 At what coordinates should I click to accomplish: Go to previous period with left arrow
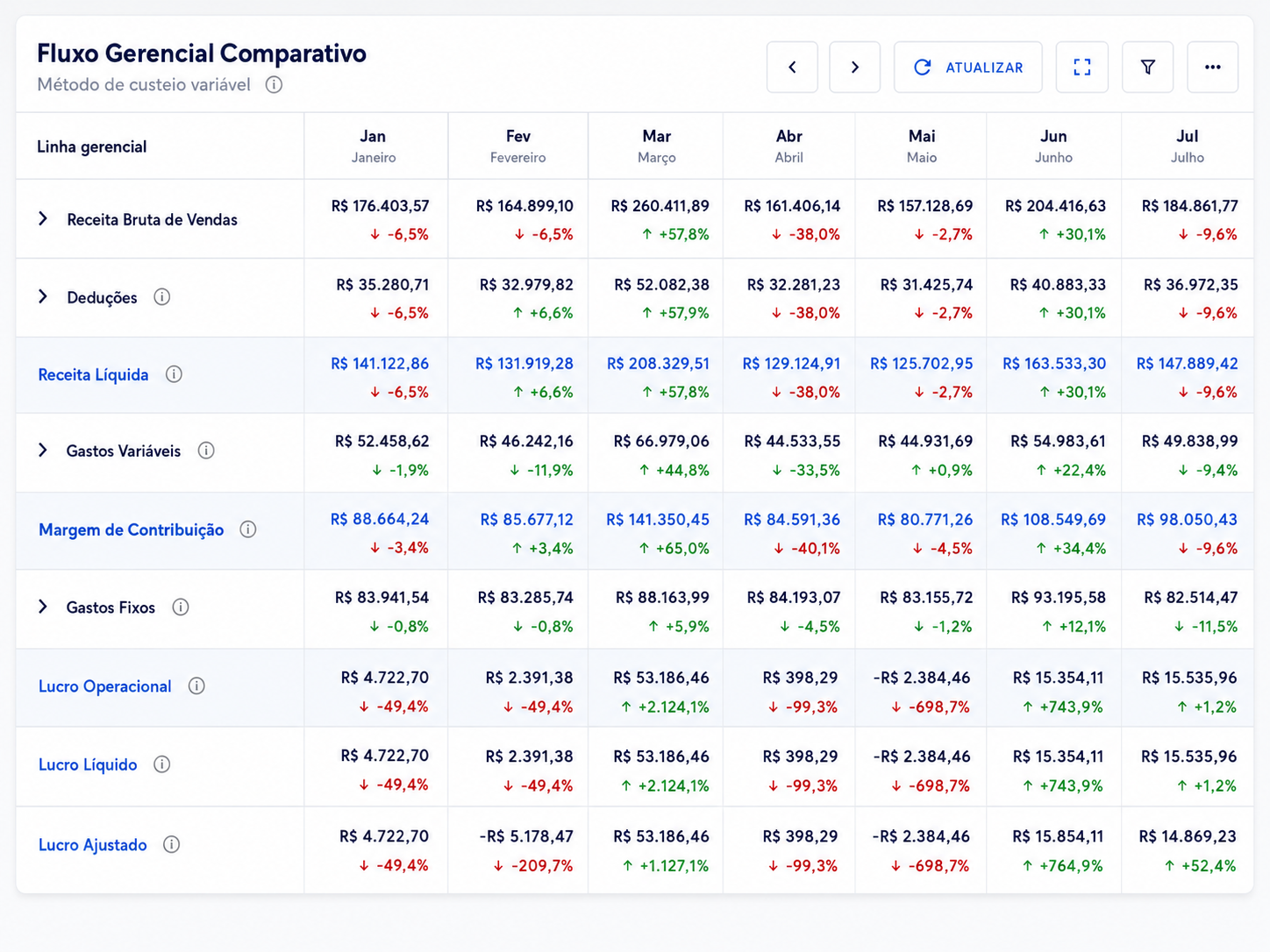point(792,67)
